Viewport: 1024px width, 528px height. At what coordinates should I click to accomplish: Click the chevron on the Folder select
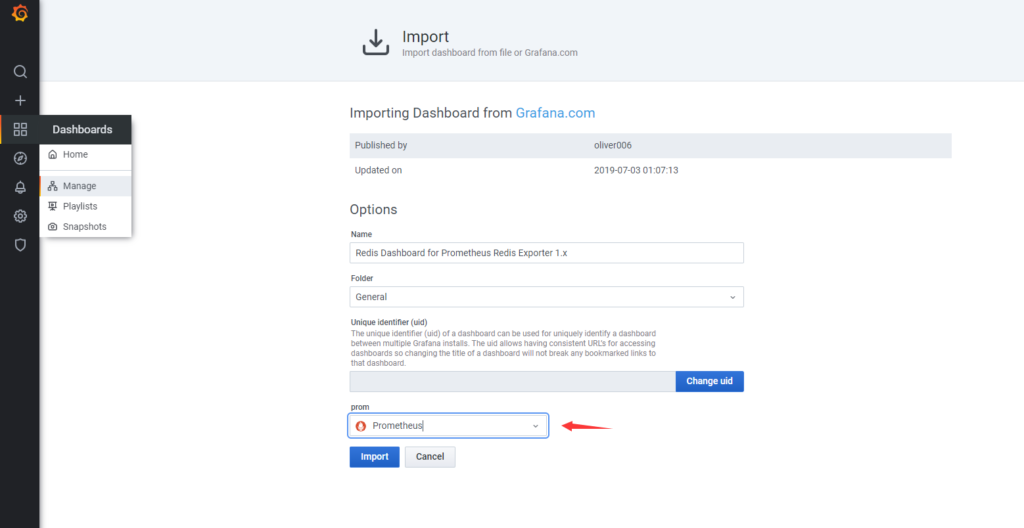[x=732, y=297]
